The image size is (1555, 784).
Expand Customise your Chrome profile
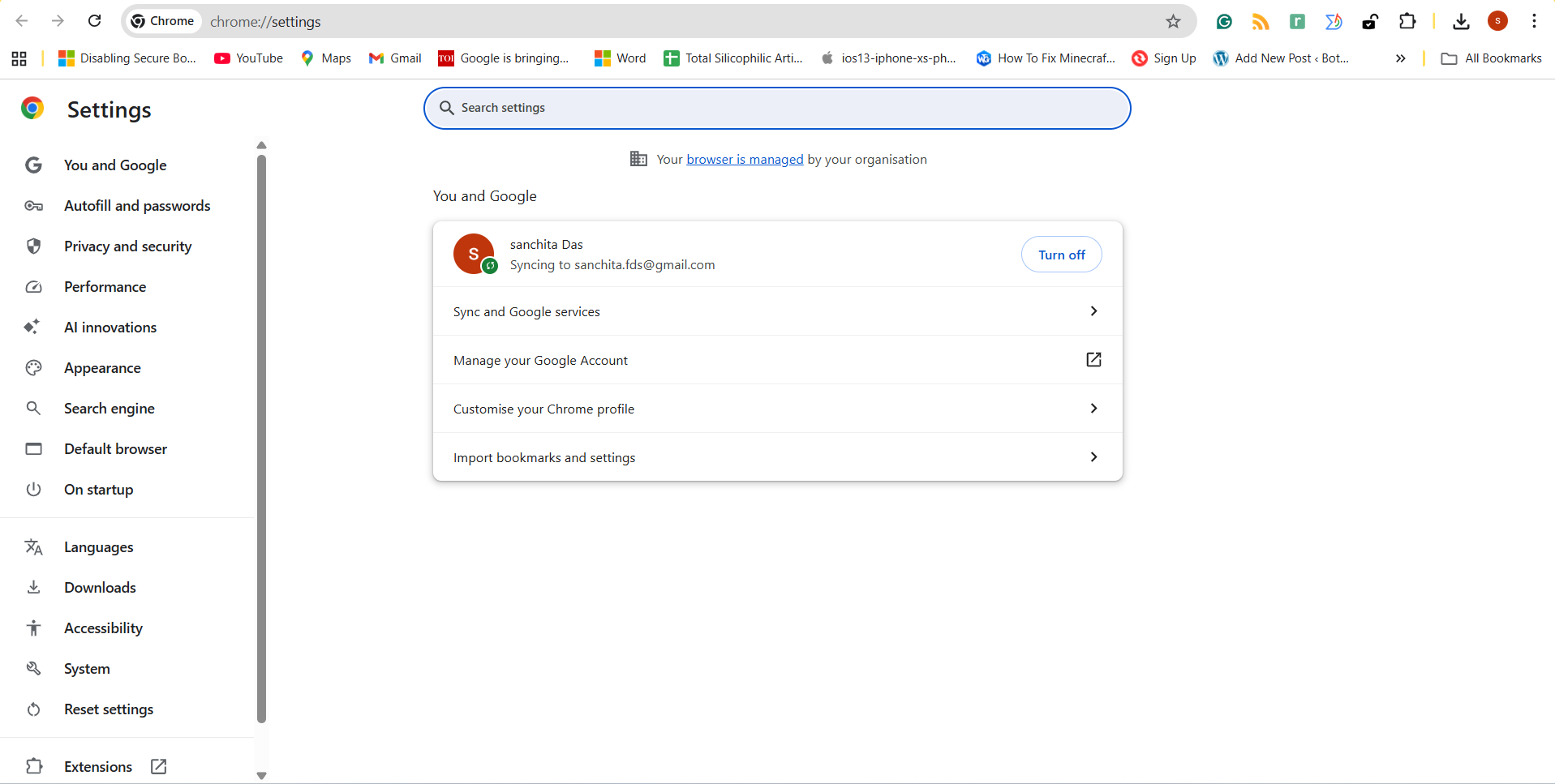tap(777, 409)
